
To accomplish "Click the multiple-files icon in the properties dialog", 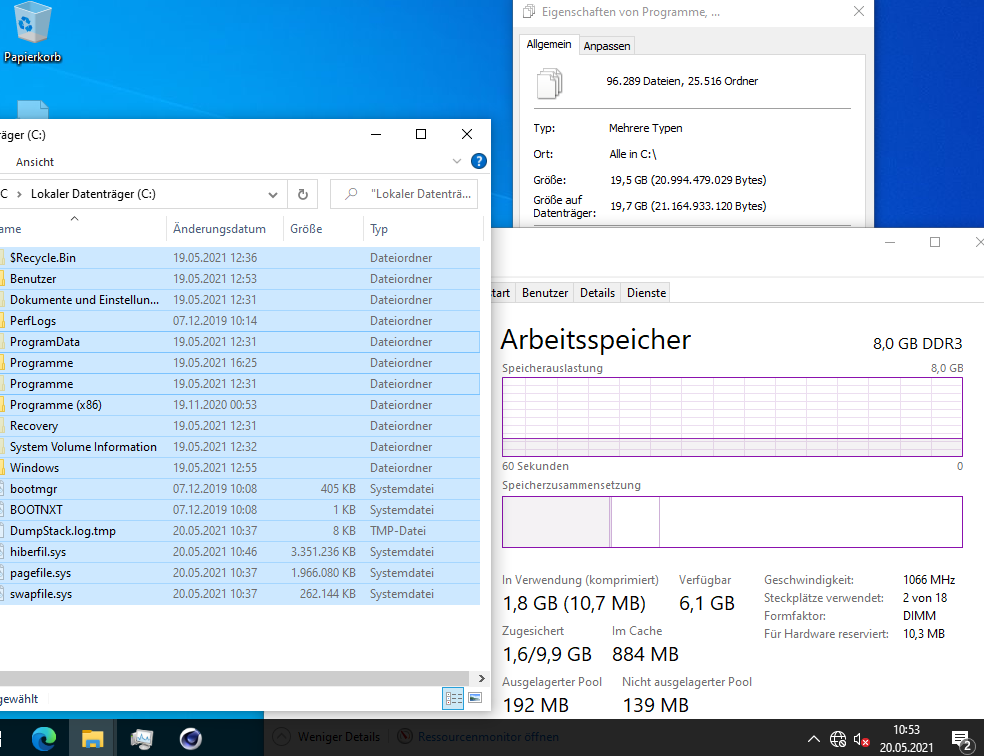I will [x=549, y=83].
